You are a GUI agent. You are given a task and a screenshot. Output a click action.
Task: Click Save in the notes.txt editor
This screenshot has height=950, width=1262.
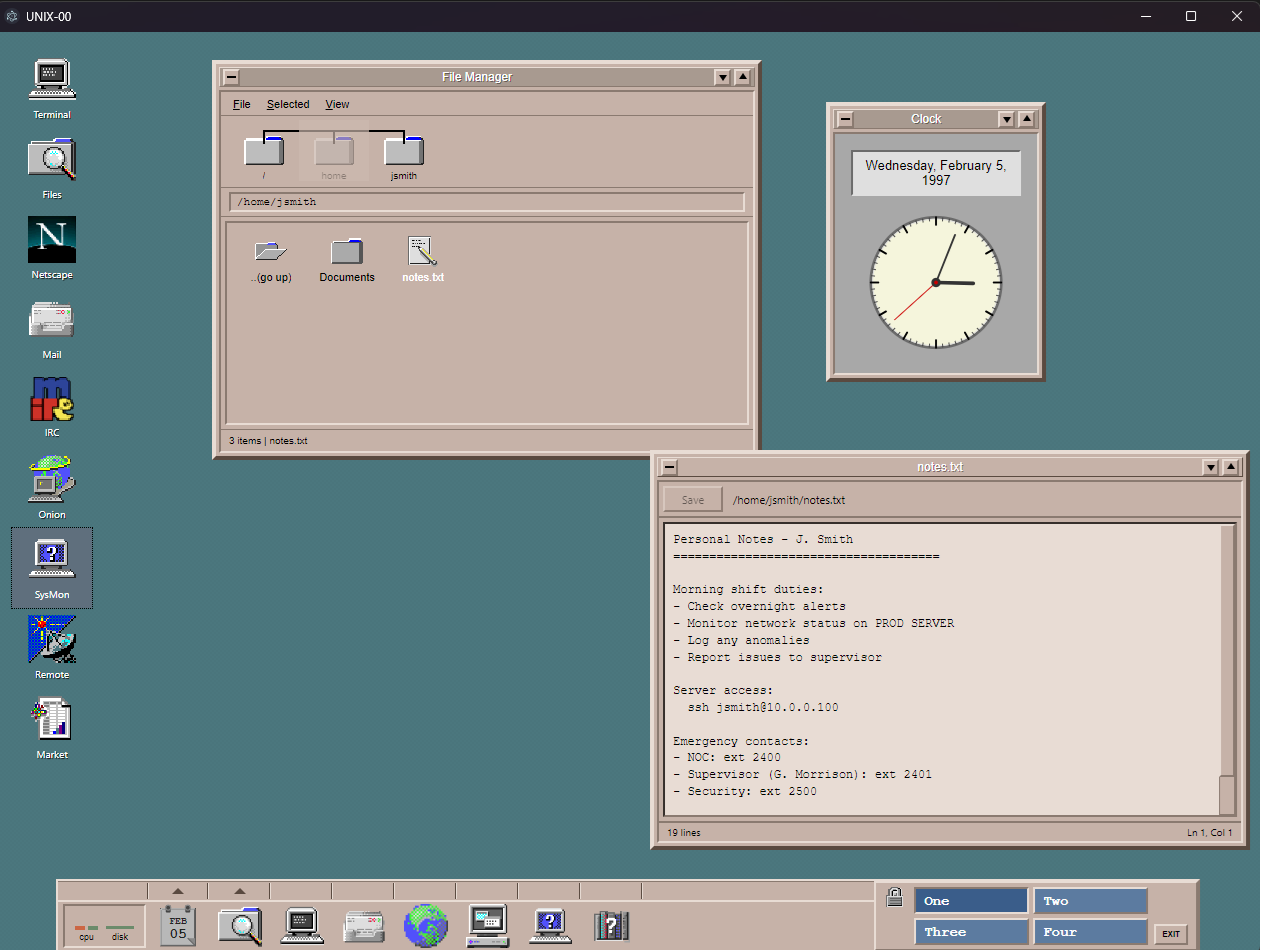(x=692, y=499)
